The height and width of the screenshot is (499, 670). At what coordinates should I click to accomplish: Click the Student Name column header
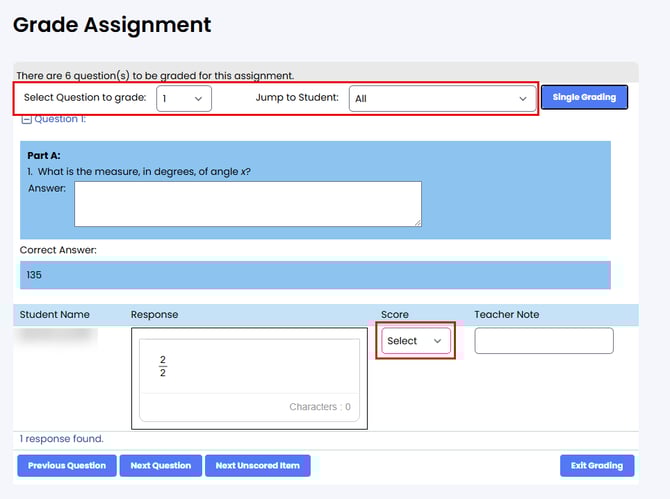tap(55, 314)
